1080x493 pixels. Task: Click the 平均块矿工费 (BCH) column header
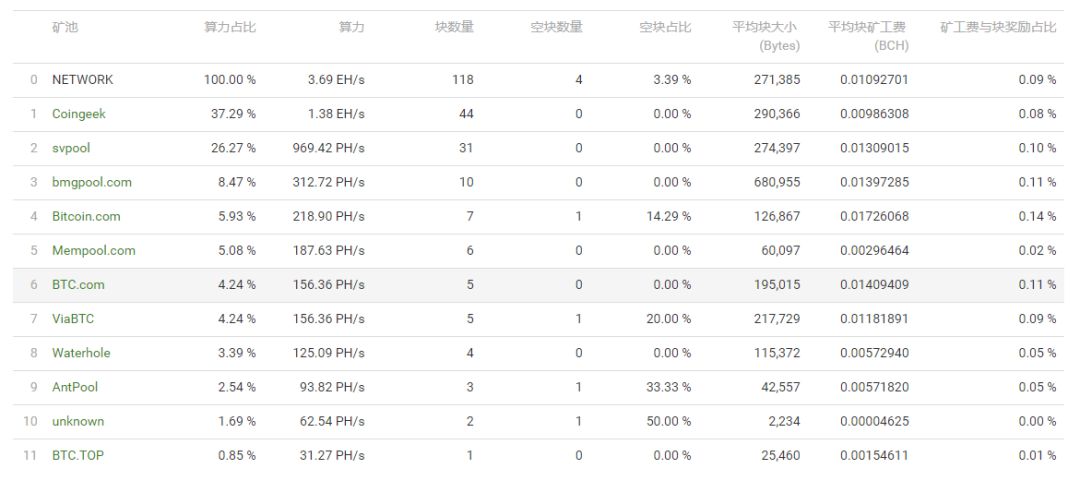click(x=868, y=36)
